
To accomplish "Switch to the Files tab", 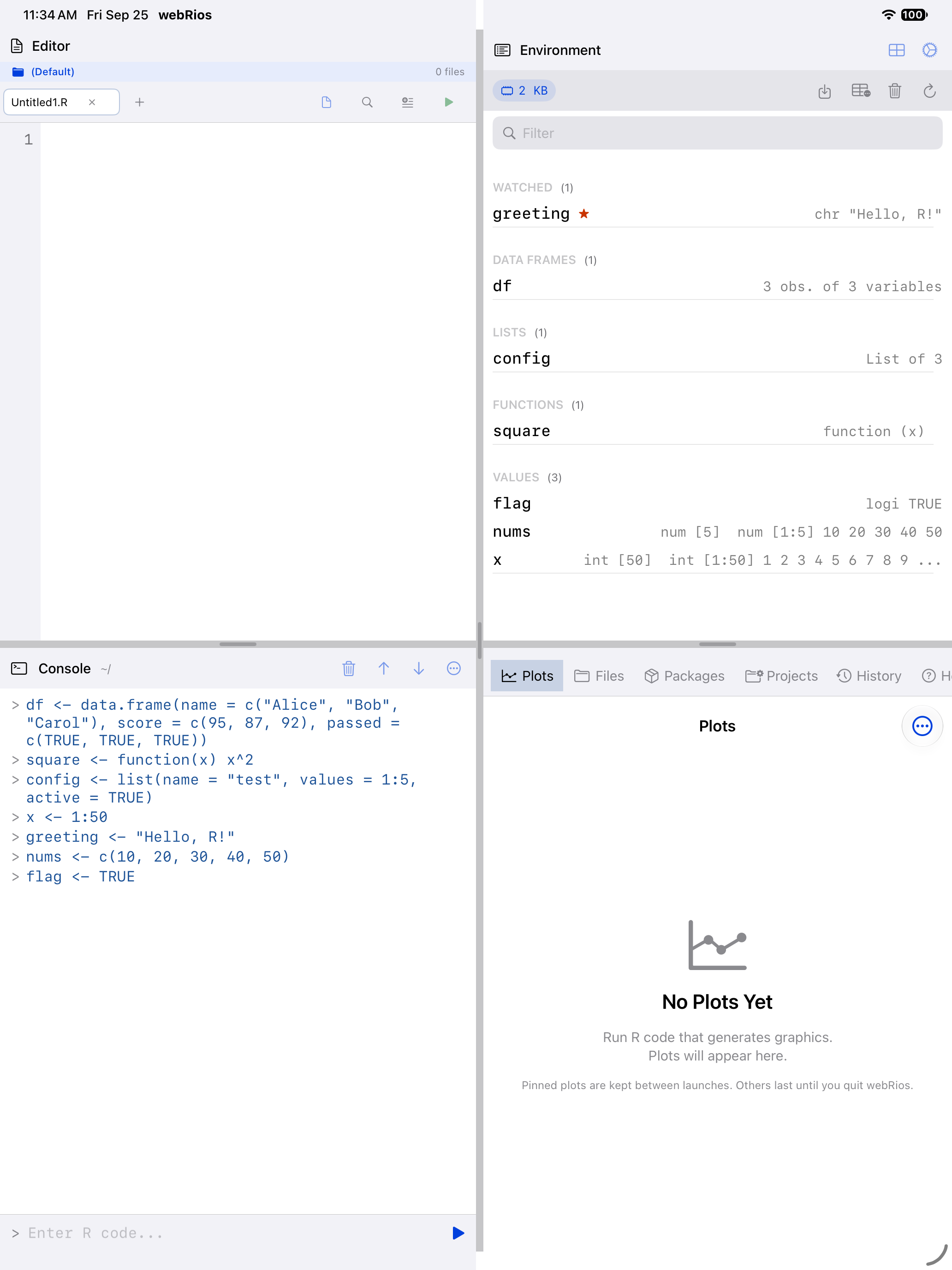I will coord(599,676).
